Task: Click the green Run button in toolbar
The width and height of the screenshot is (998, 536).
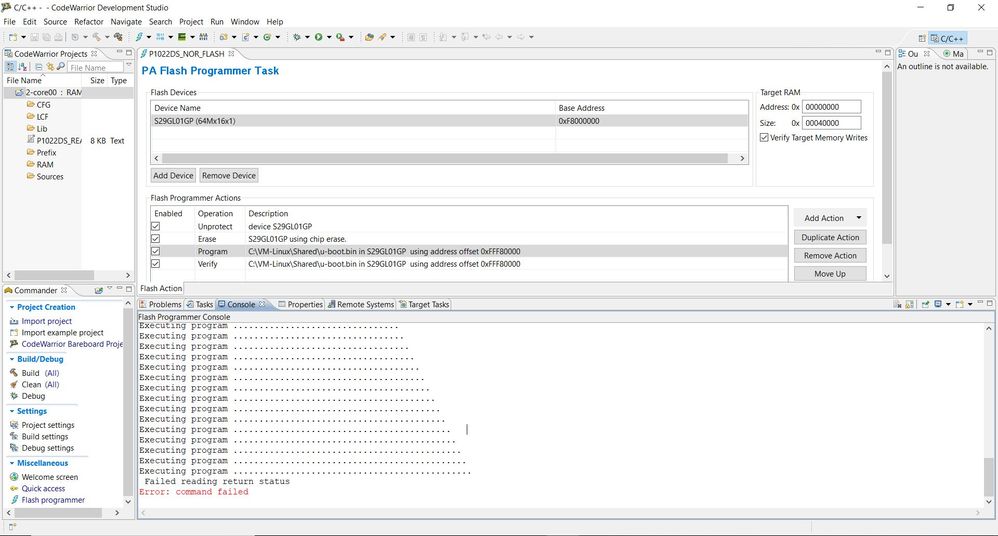Action: click(318, 37)
